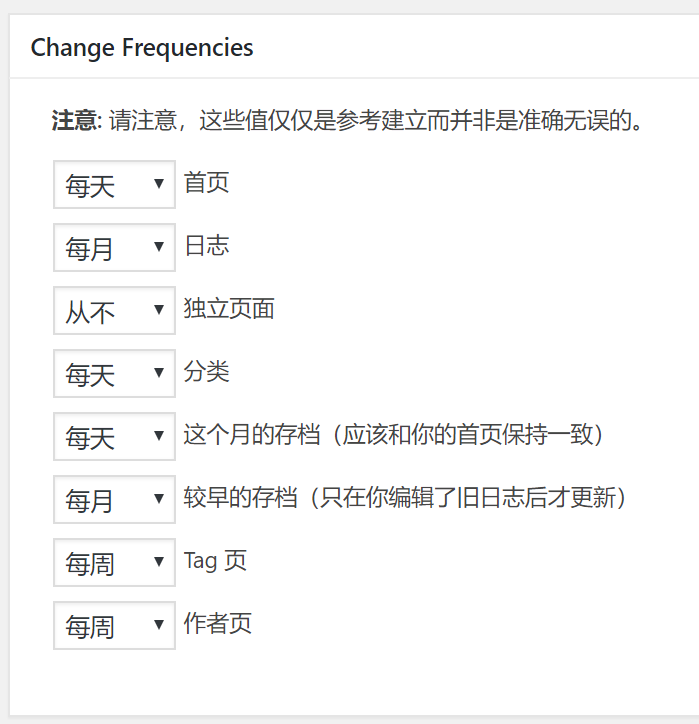
Task: Open the 较早的存档 frequency dropdown
Action: tap(114, 500)
